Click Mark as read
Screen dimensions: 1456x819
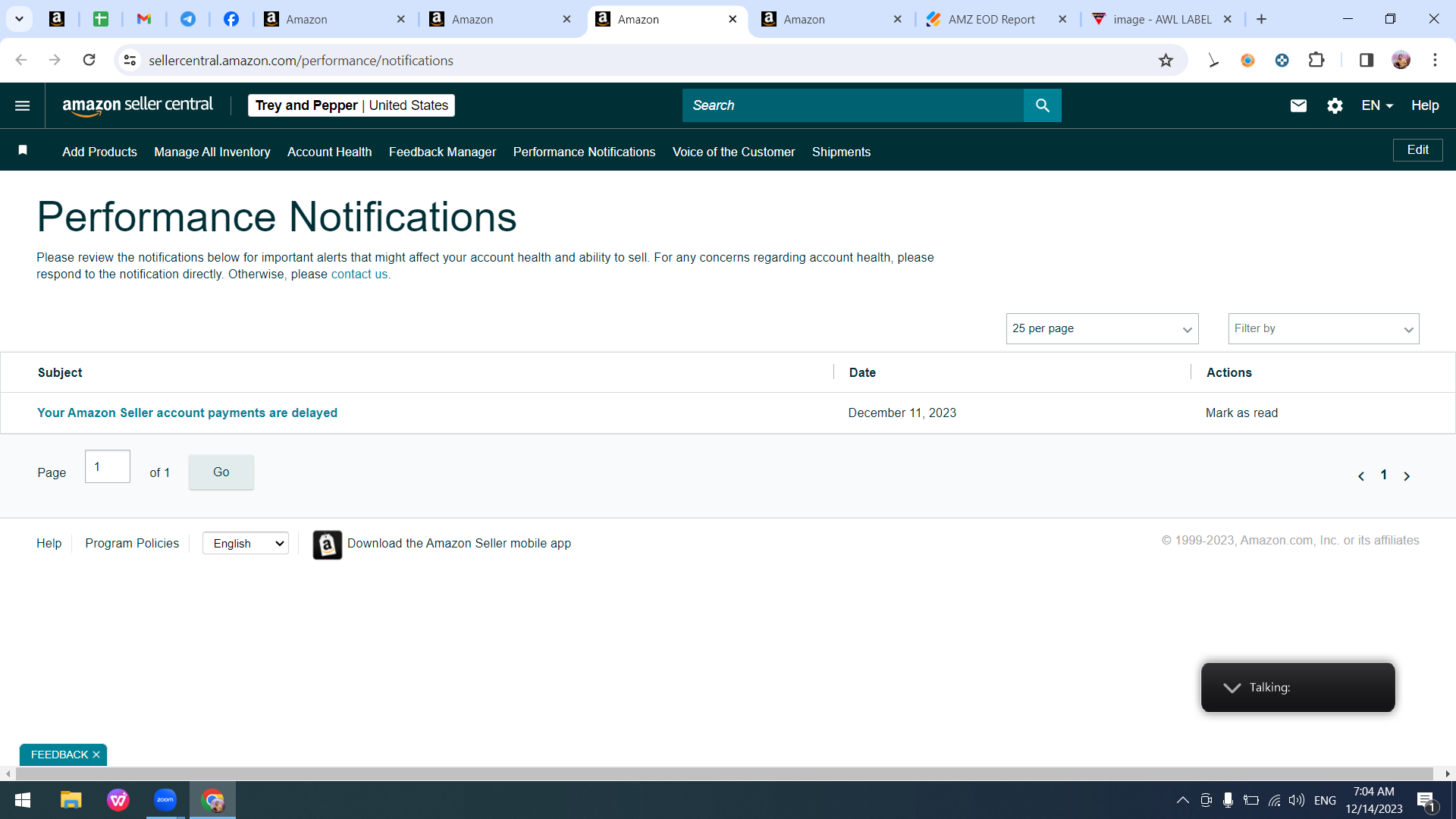1241,413
